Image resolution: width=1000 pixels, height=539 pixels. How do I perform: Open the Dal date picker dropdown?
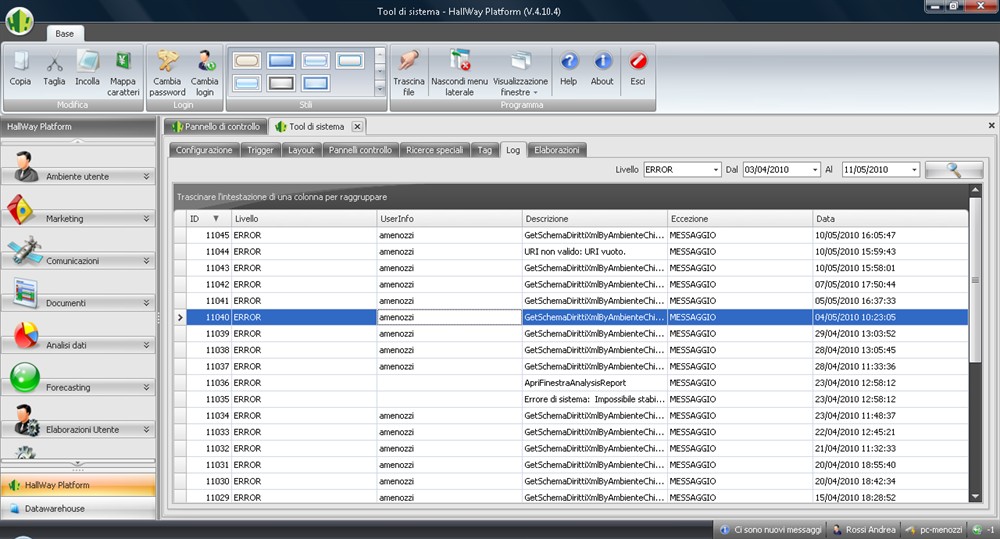click(815, 170)
